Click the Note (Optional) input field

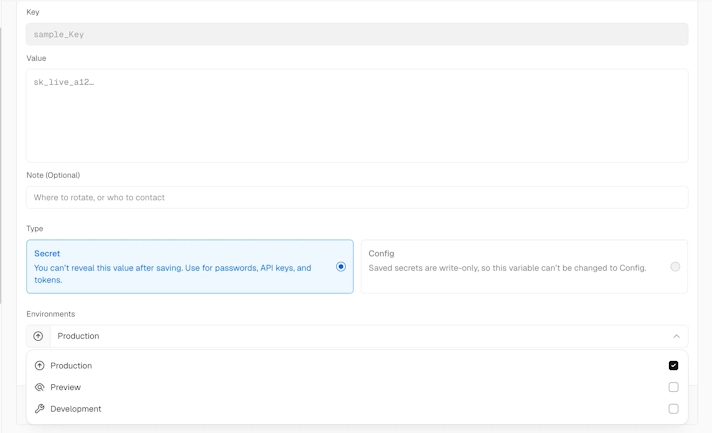click(357, 197)
